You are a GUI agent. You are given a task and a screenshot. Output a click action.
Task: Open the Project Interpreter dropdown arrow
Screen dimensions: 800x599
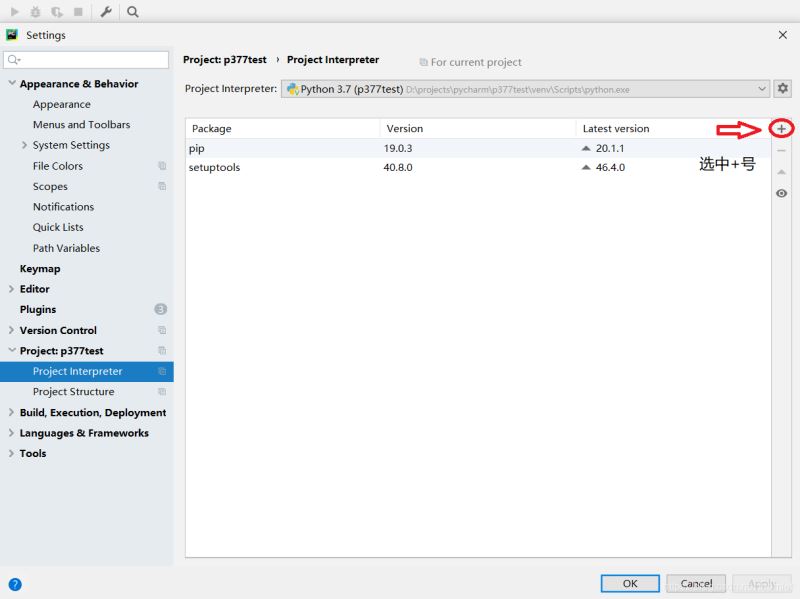click(x=761, y=89)
